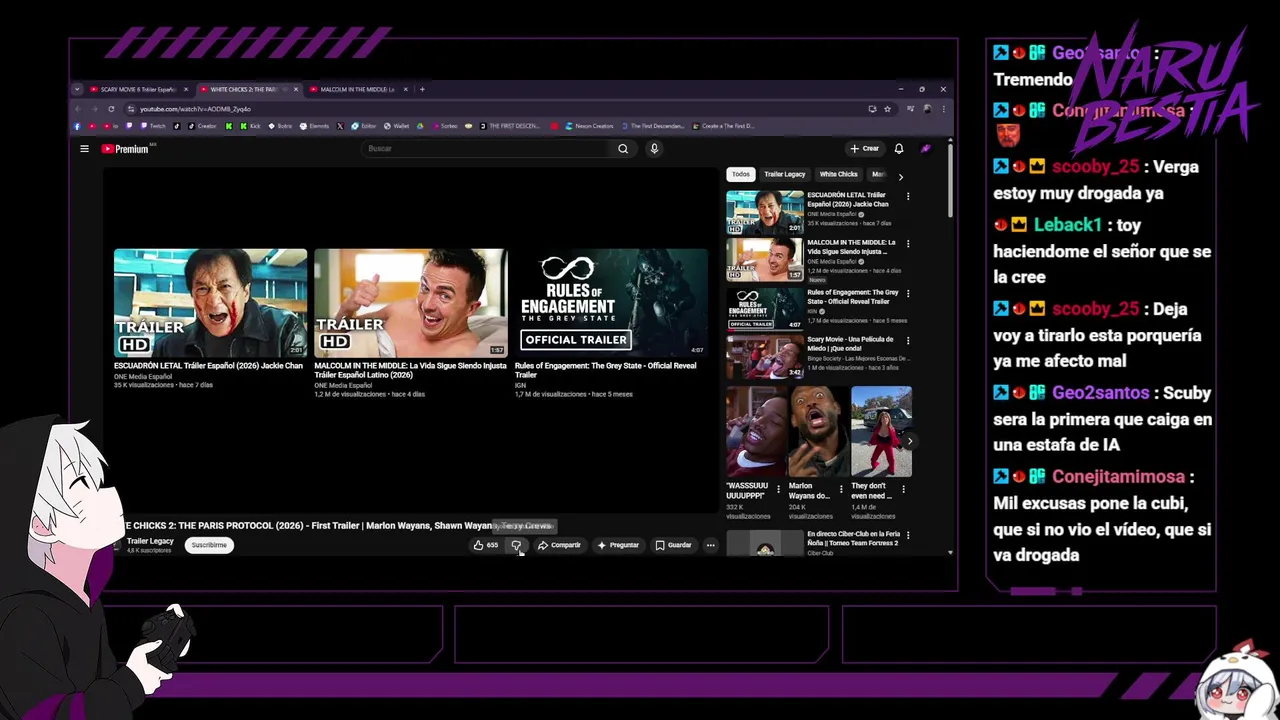Open options for WASSSUUU short
This screenshot has height=720, width=1280.
tap(778, 490)
